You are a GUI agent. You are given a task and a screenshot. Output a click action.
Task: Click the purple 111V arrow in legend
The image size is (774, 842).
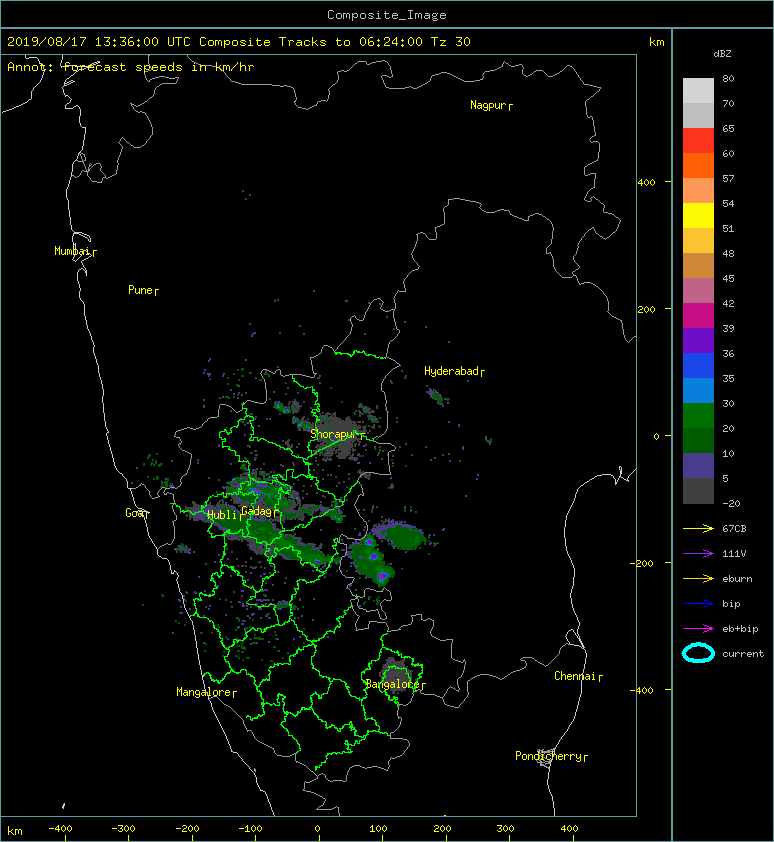[698, 554]
